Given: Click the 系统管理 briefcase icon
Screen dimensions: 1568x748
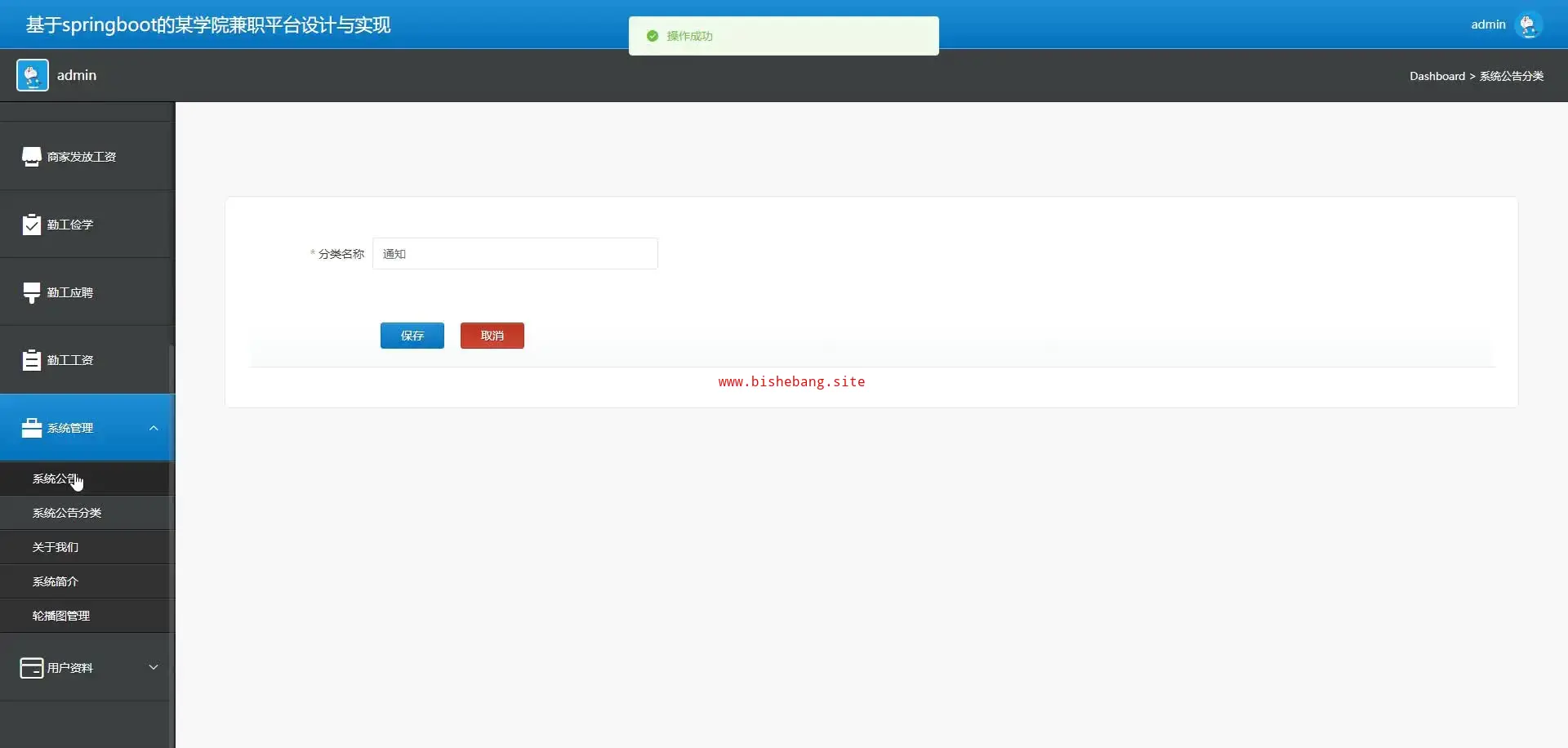Looking at the screenshot, I should 31,428.
